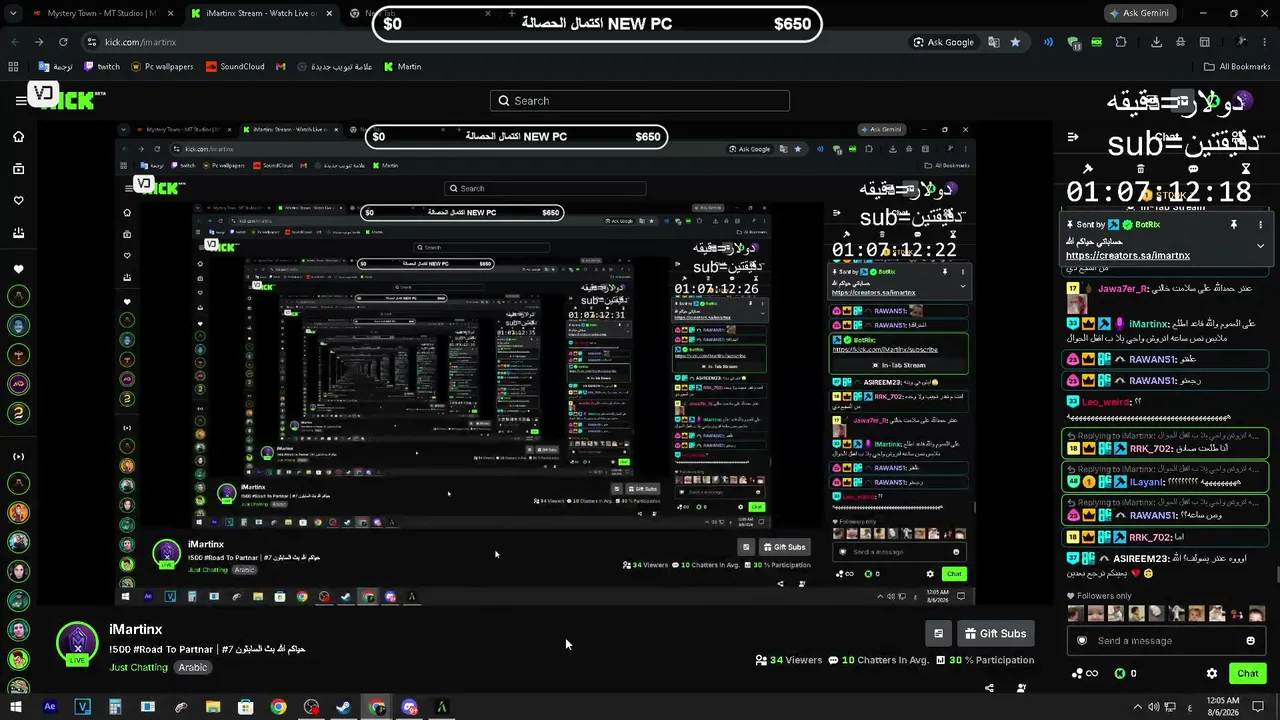1280x720 pixels.
Task: Open Chrome downloads icon
Action: (x=1157, y=42)
